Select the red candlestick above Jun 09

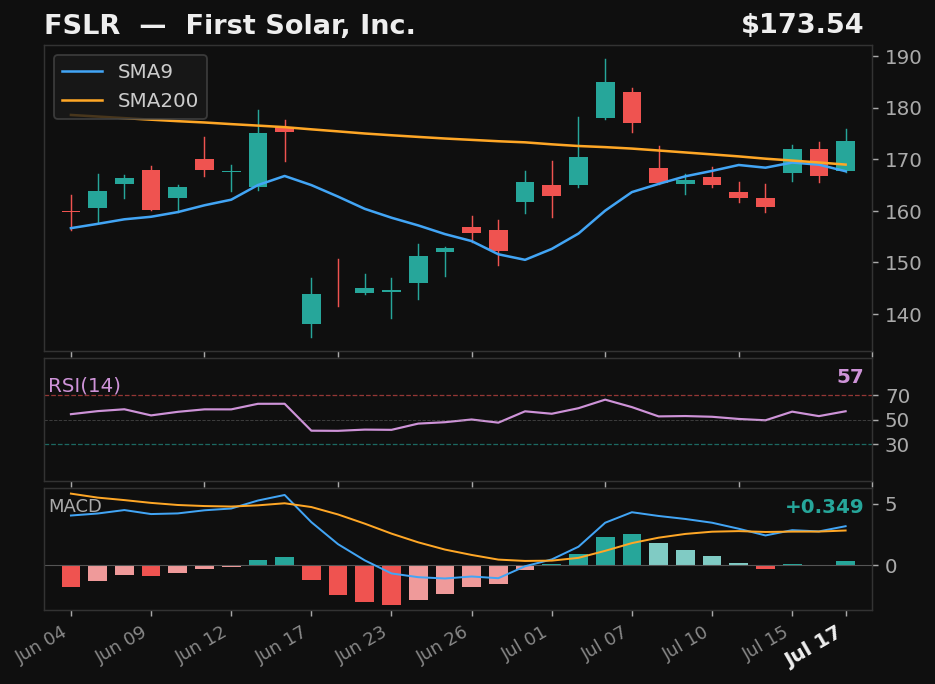(x=151, y=190)
